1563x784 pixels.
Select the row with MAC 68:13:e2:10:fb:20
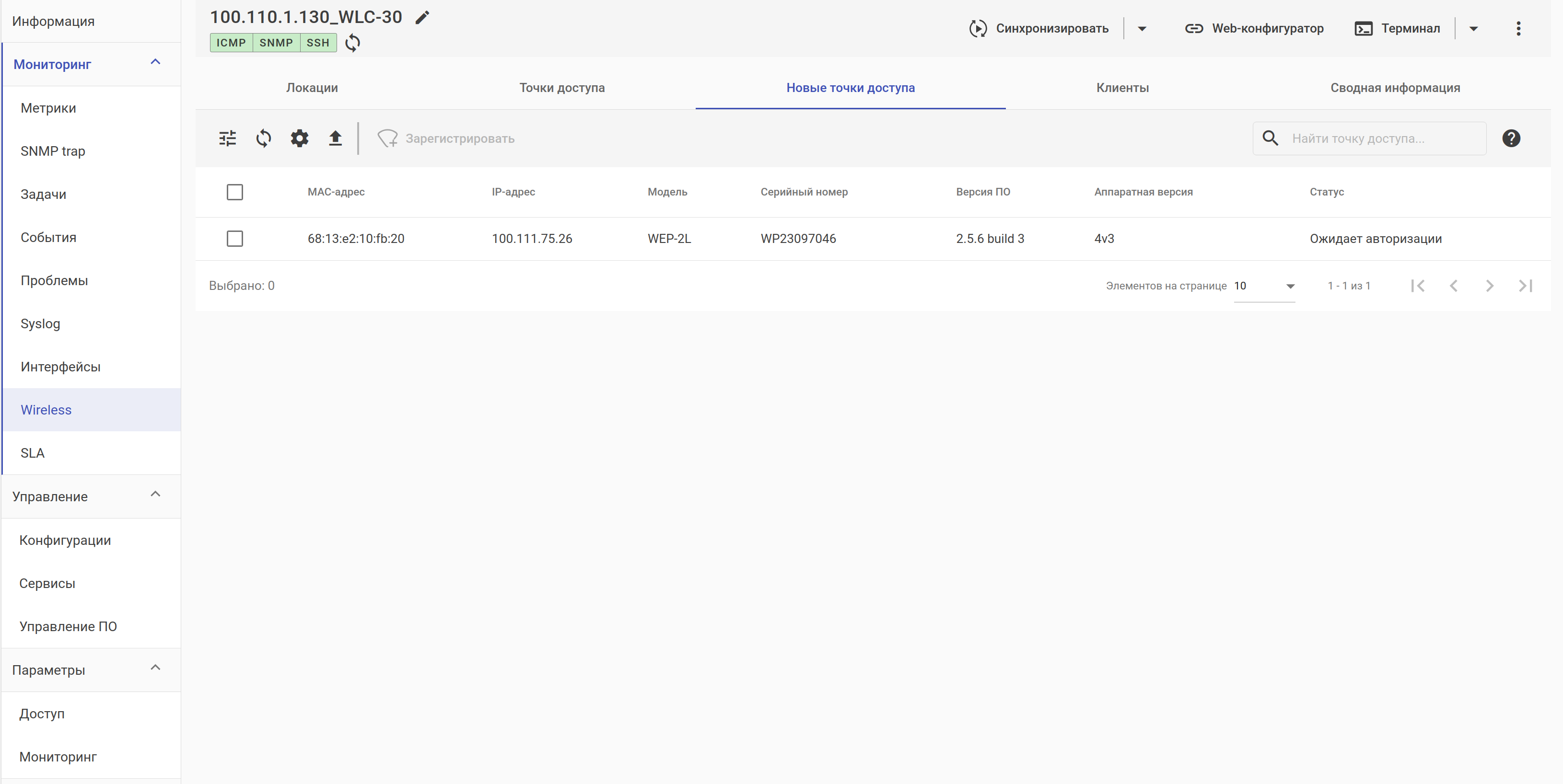click(x=235, y=238)
